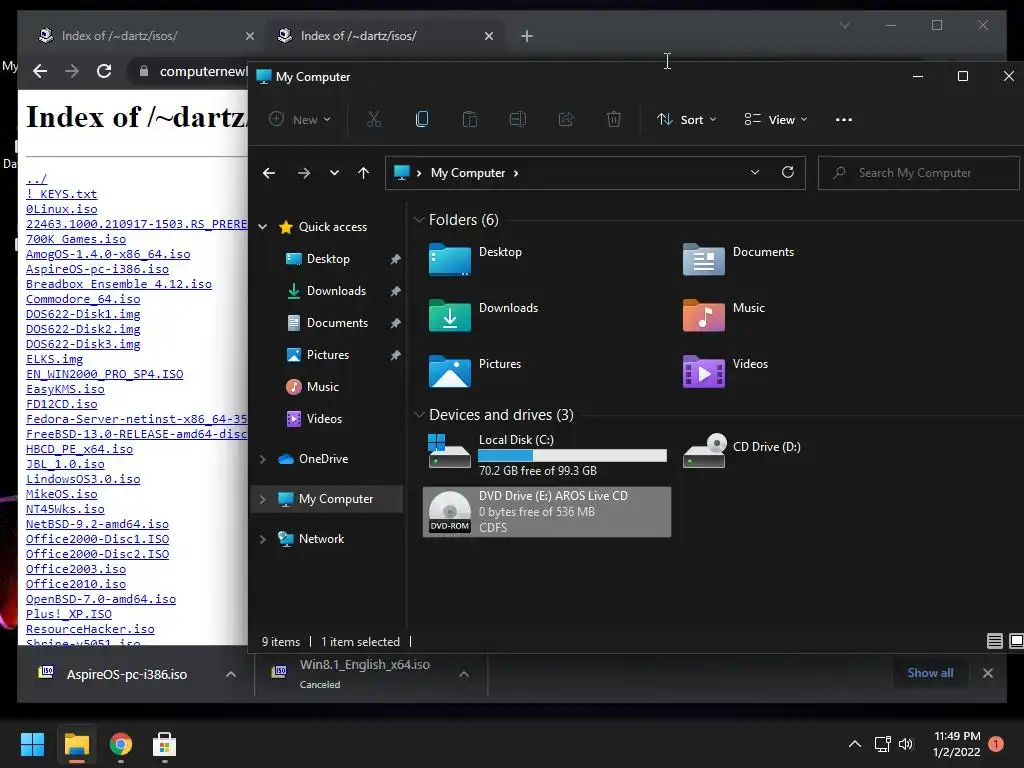Image resolution: width=1024 pixels, height=768 pixels.
Task: Expand the My Computer tree node
Action: [263, 499]
